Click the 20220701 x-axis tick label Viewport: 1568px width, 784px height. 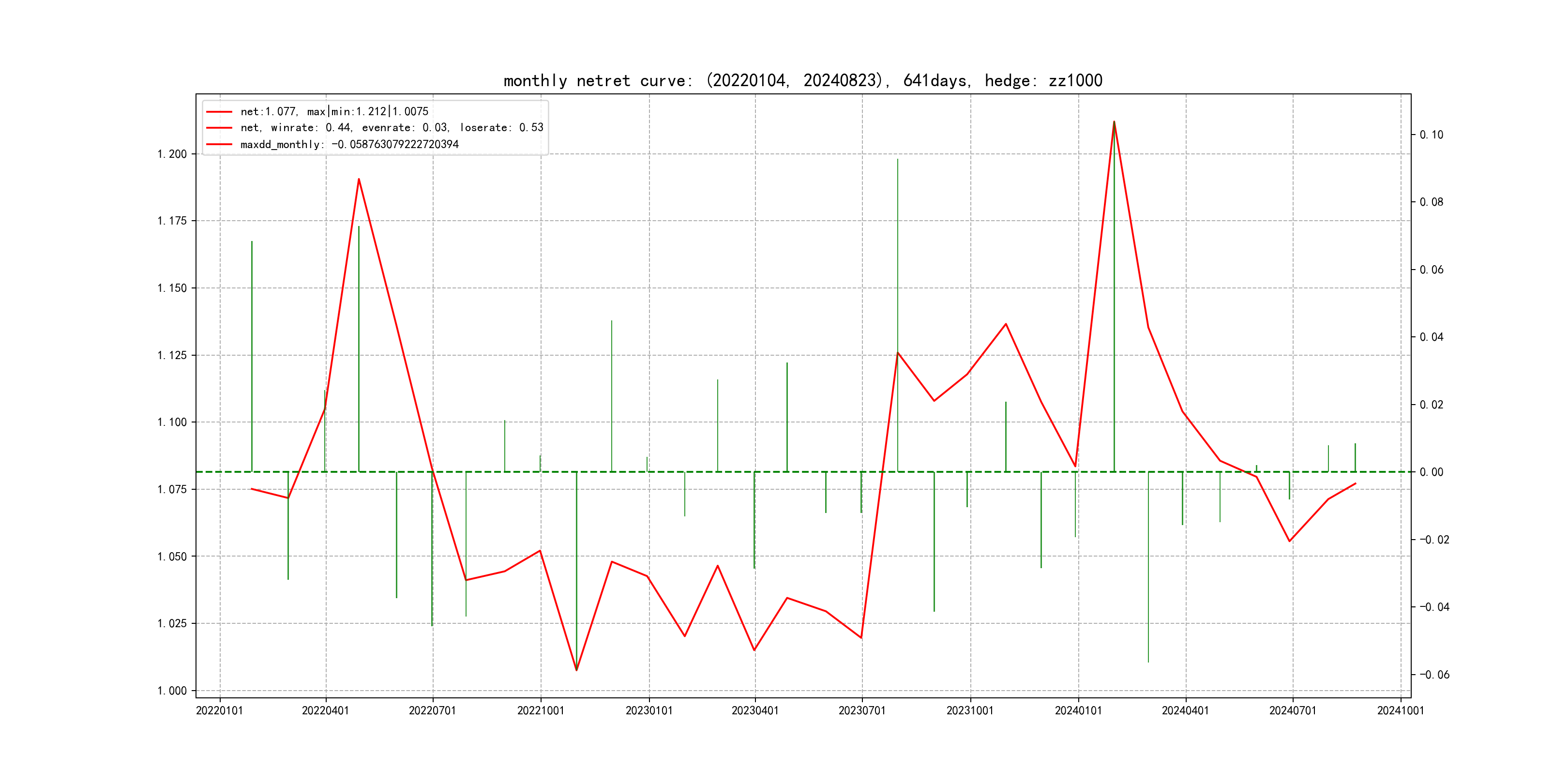[x=432, y=710]
